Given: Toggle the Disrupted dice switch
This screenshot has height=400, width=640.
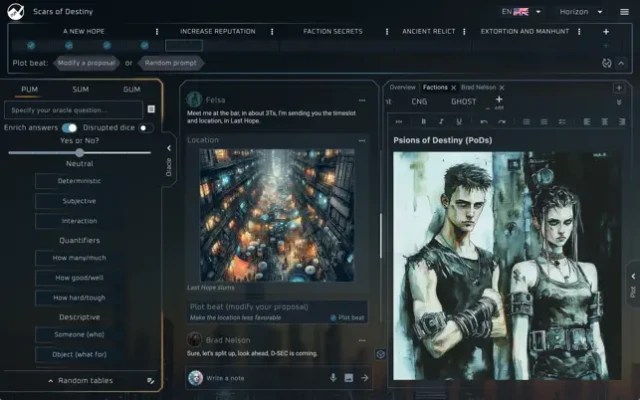Looking at the screenshot, I should [x=146, y=128].
